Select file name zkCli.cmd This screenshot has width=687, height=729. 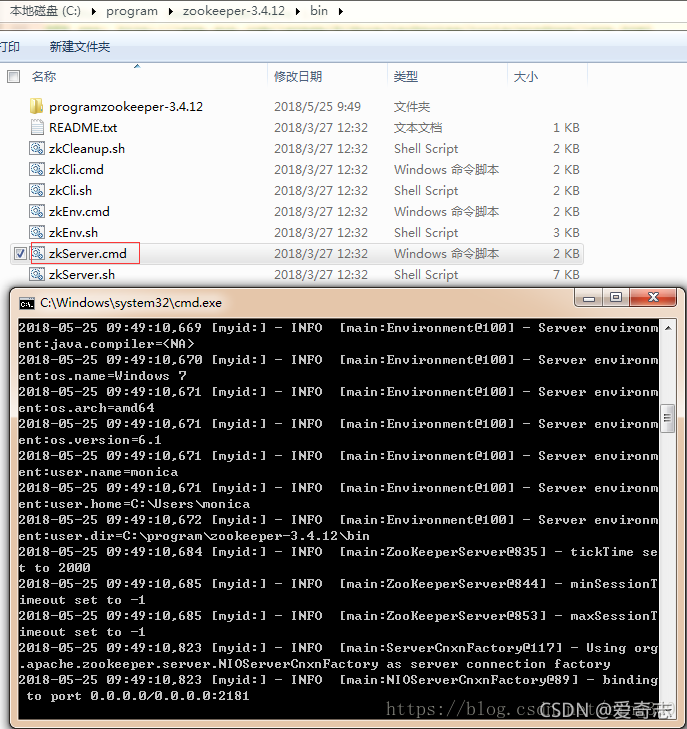click(x=76, y=170)
